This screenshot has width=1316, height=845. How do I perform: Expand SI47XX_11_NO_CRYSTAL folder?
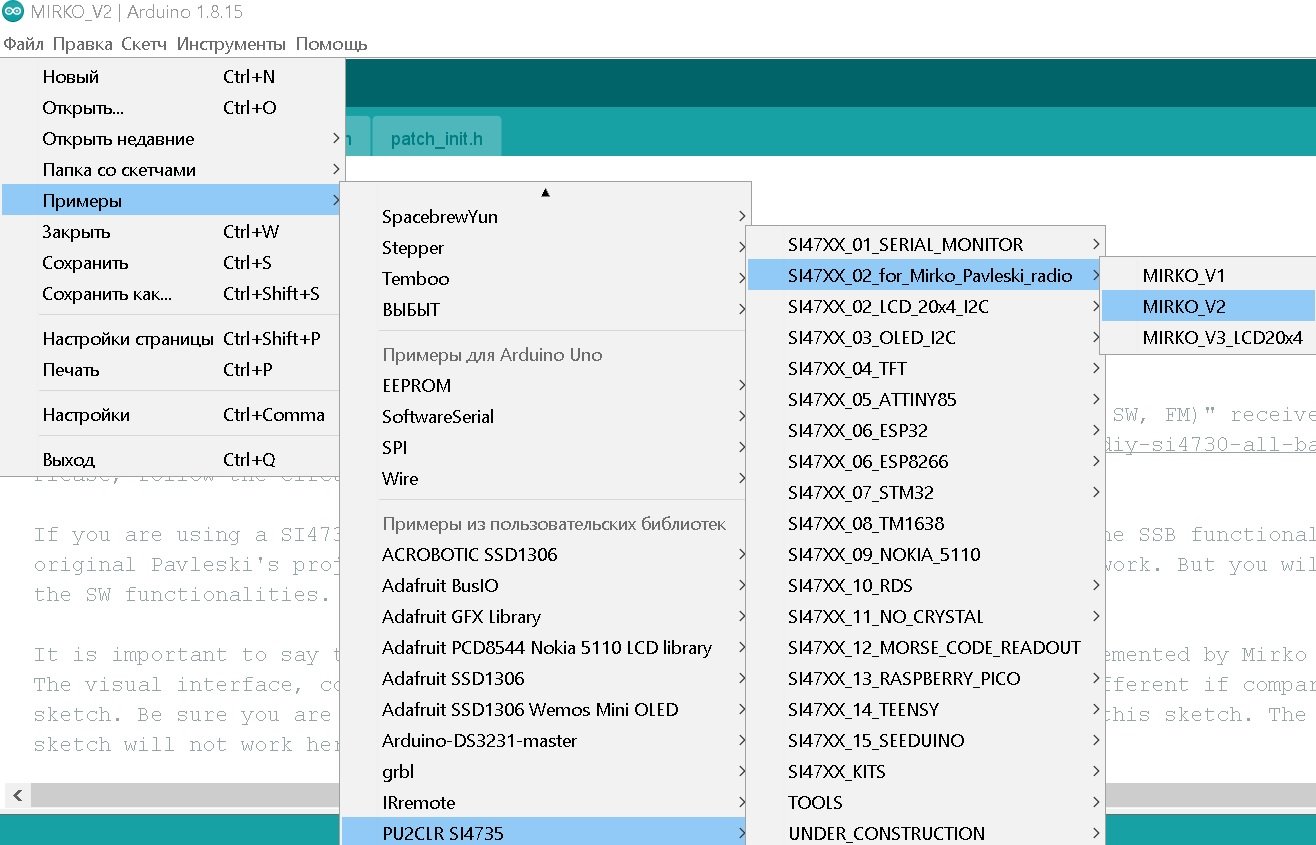click(x=926, y=617)
